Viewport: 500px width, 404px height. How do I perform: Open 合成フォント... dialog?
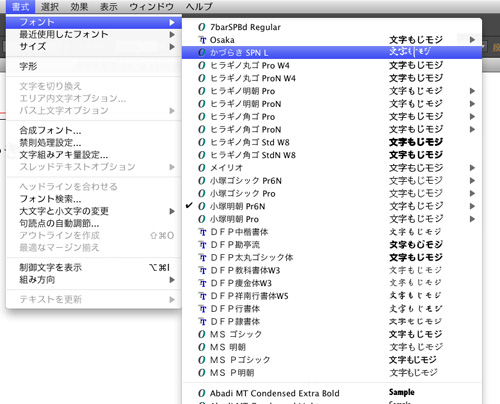94,130
